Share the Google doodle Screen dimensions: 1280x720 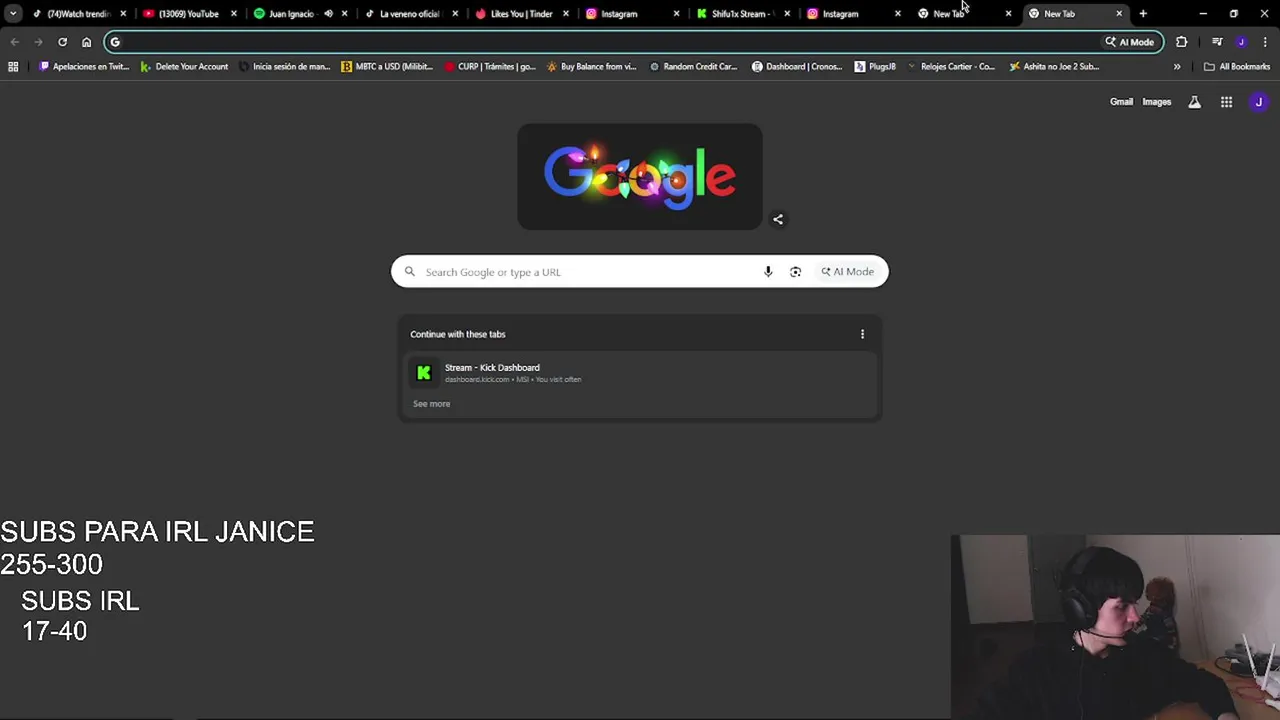(x=778, y=220)
